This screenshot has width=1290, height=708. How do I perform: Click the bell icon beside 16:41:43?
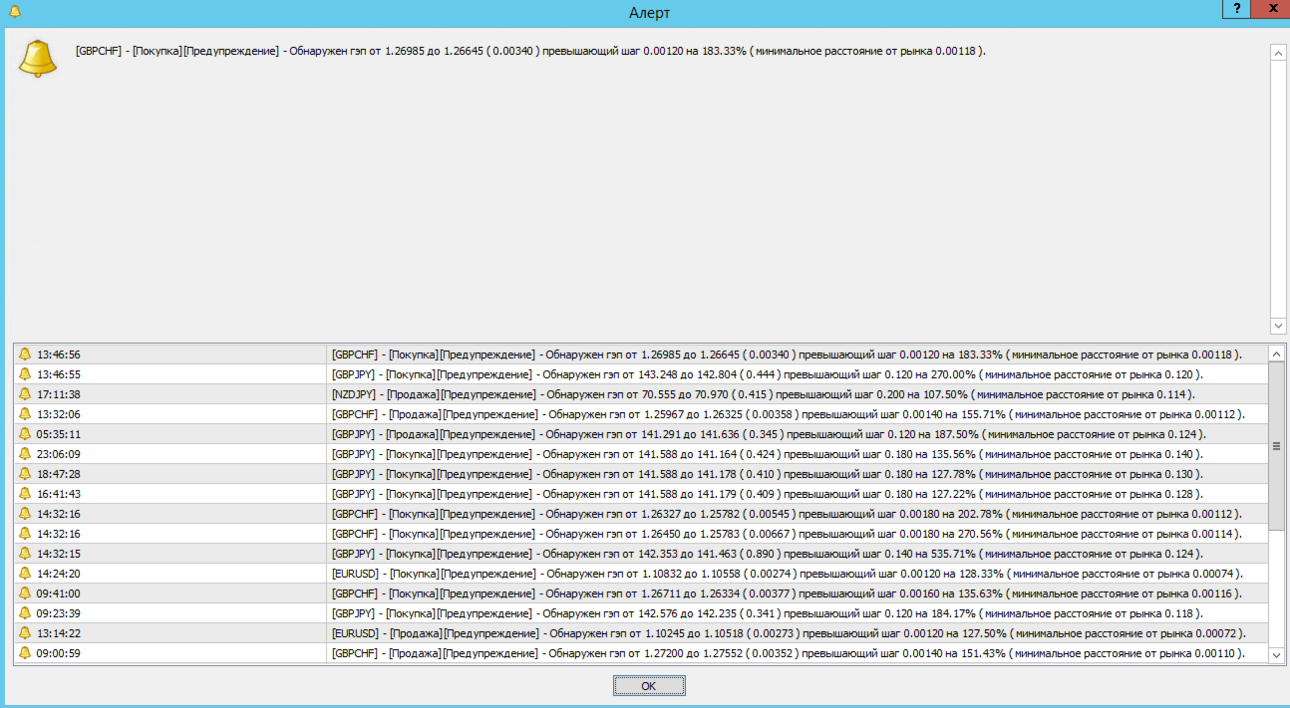25,494
